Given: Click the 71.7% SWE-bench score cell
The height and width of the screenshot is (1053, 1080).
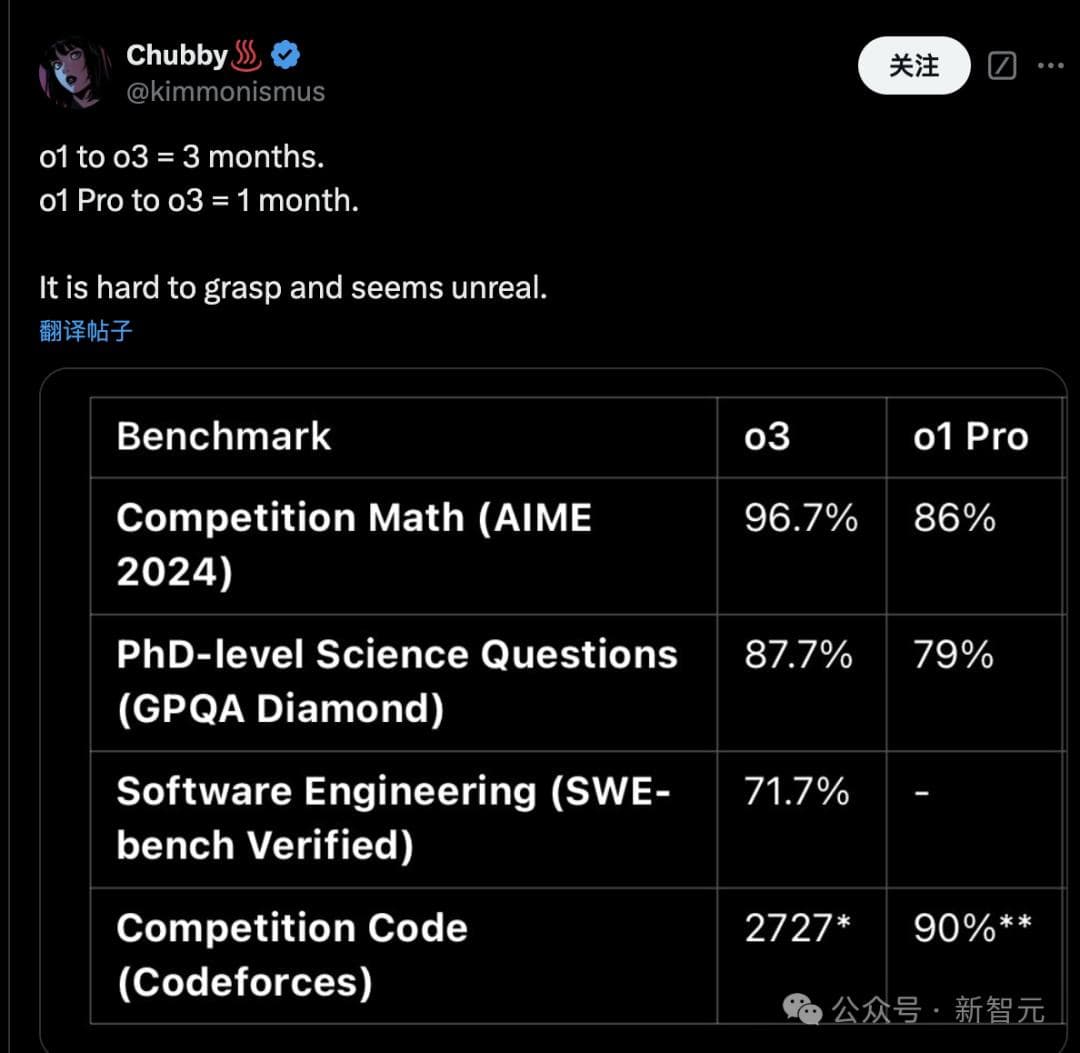Looking at the screenshot, I should 797,792.
